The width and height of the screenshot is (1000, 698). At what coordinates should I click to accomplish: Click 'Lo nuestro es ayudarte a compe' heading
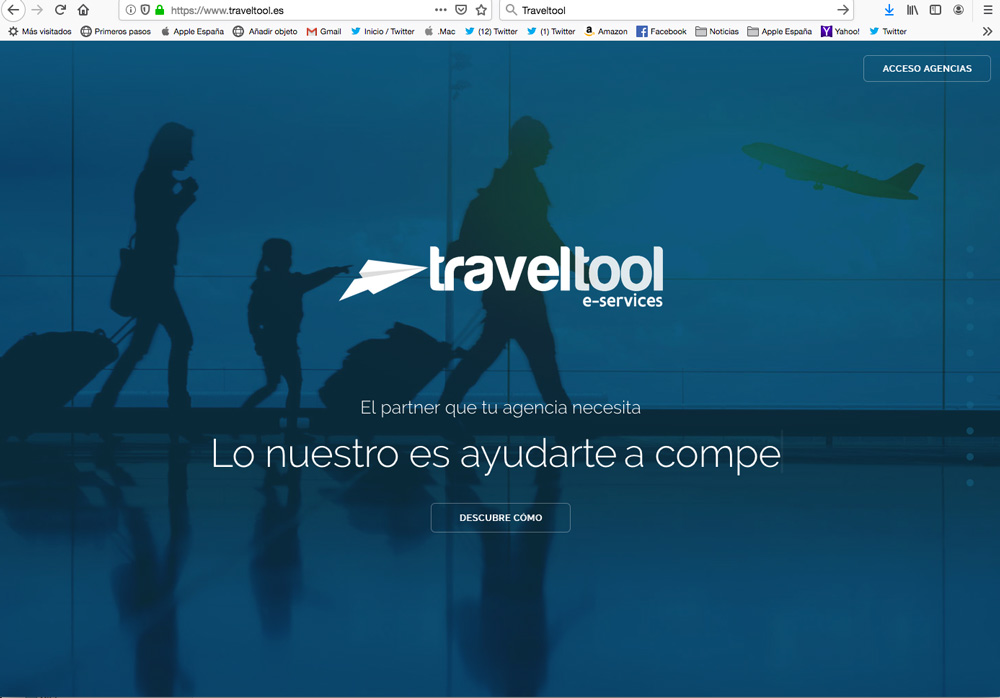[x=496, y=454]
